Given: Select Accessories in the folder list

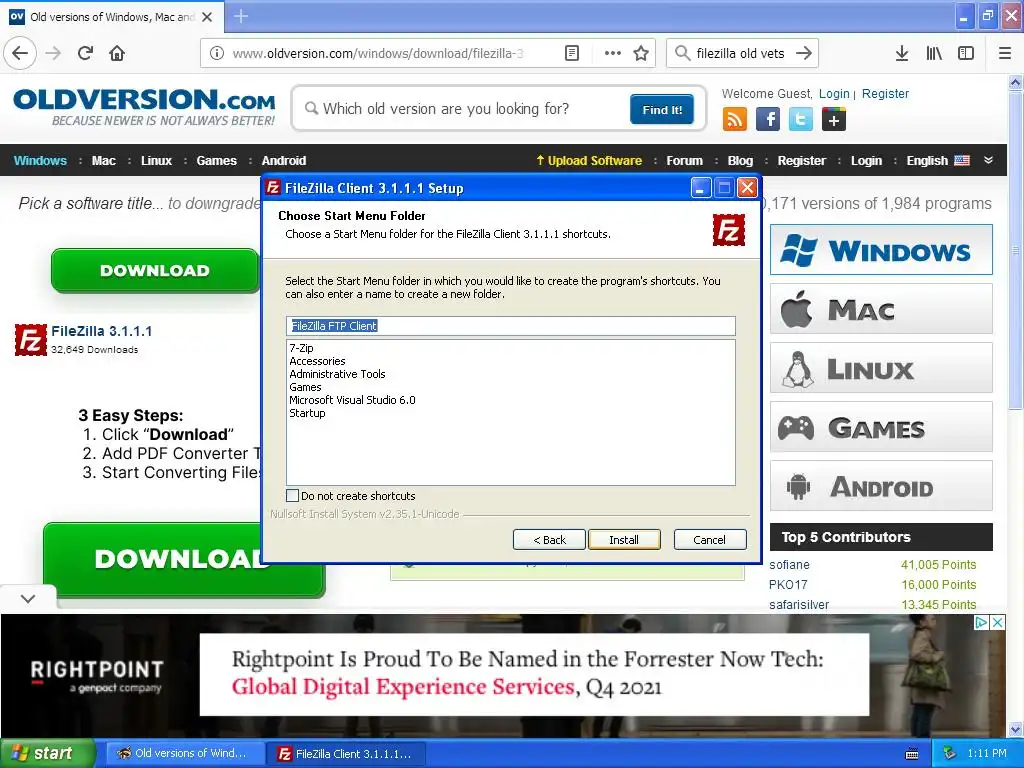Looking at the screenshot, I should [x=317, y=361].
